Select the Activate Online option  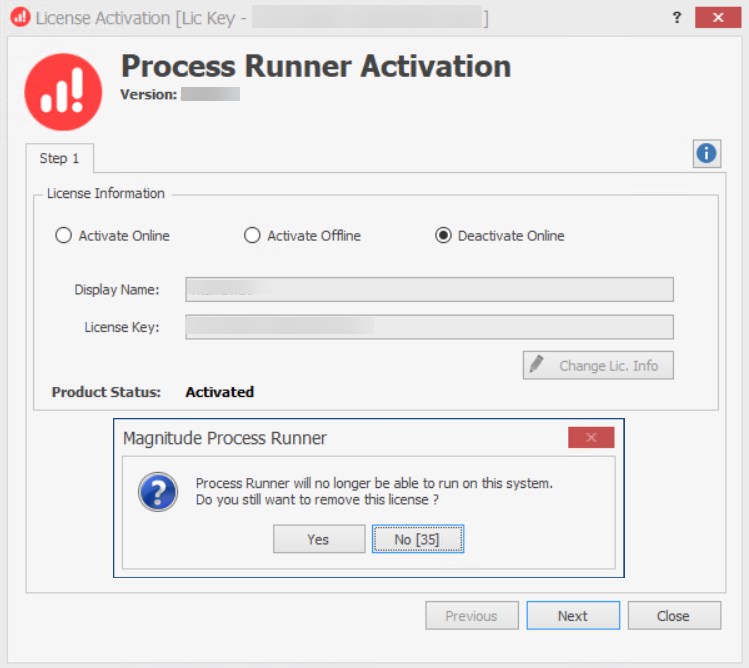[x=64, y=236]
